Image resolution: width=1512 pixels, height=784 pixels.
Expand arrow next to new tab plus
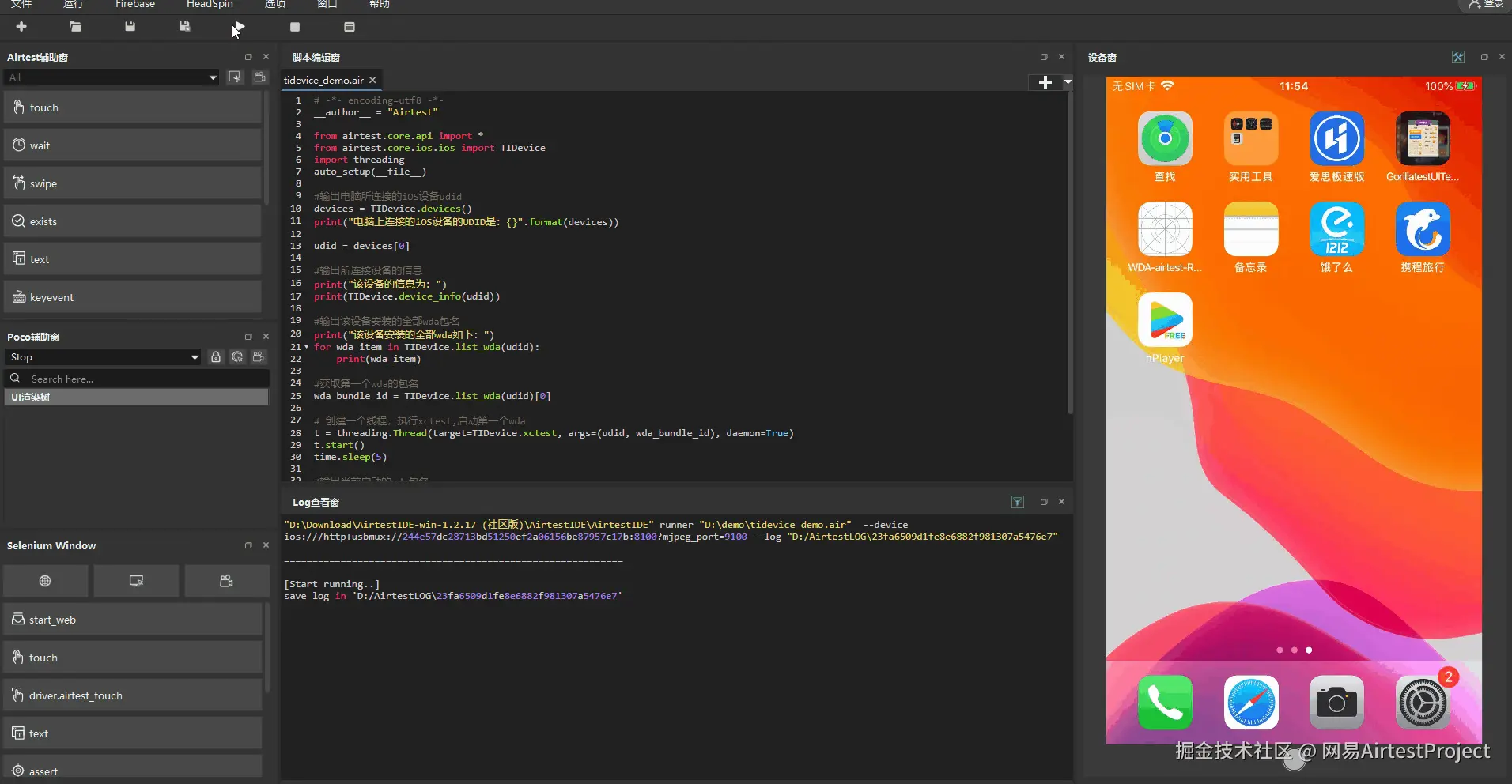coord(1067,82)
